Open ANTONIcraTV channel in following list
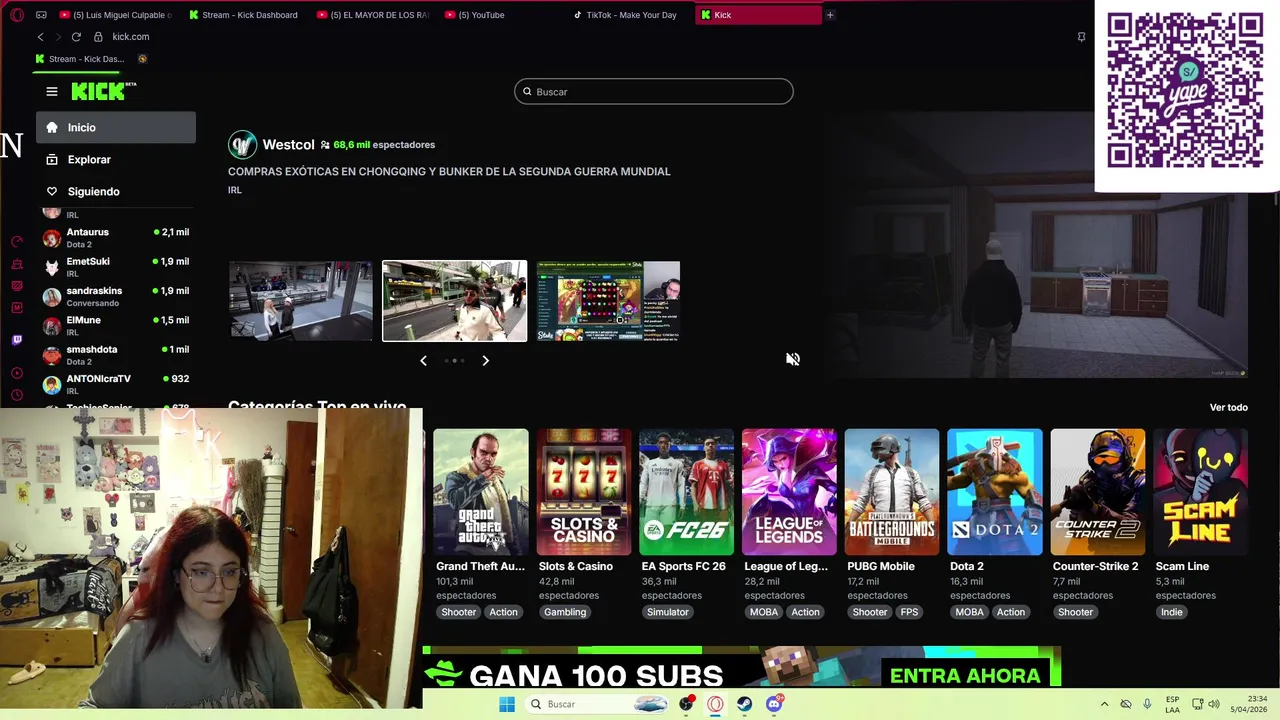 (116, 384)
